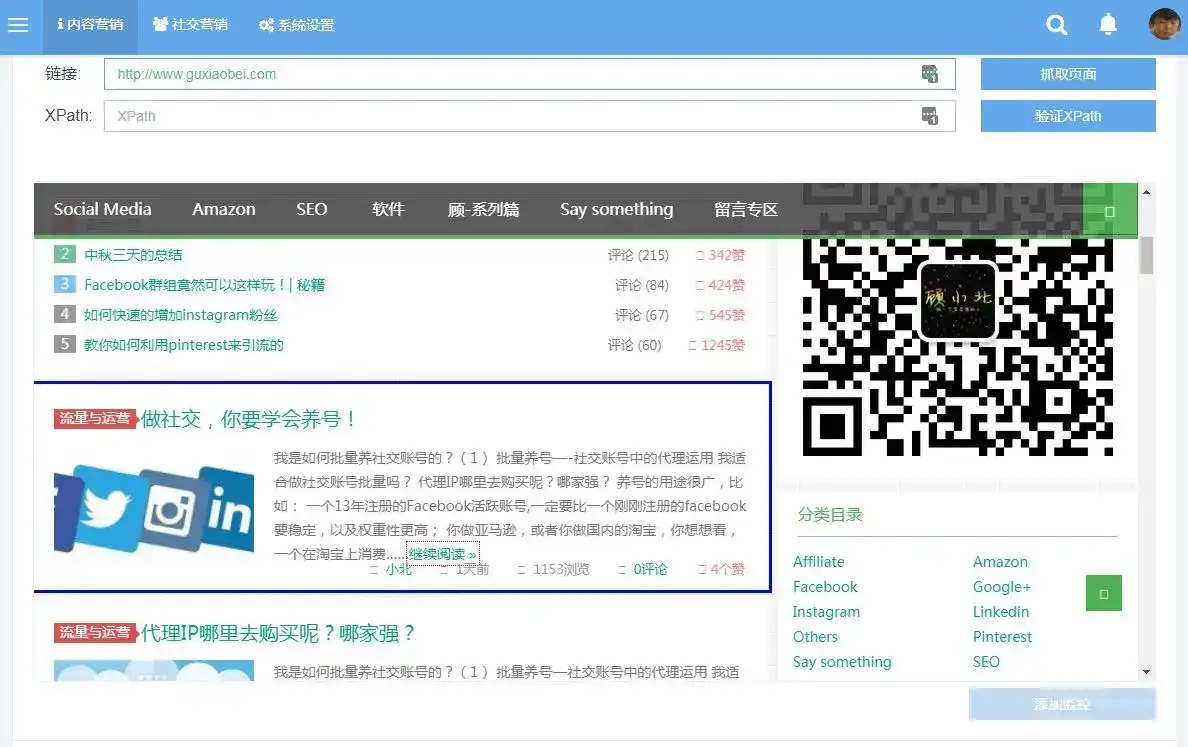Click icon inside the link URL field

click(930, 73)
